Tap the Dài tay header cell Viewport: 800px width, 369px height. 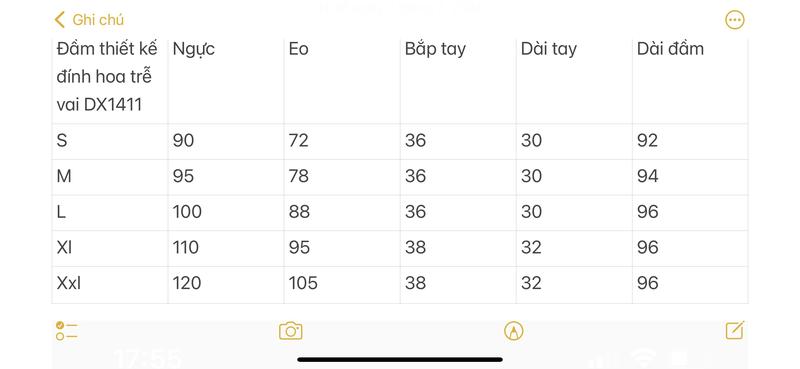[x=574, y=81]
